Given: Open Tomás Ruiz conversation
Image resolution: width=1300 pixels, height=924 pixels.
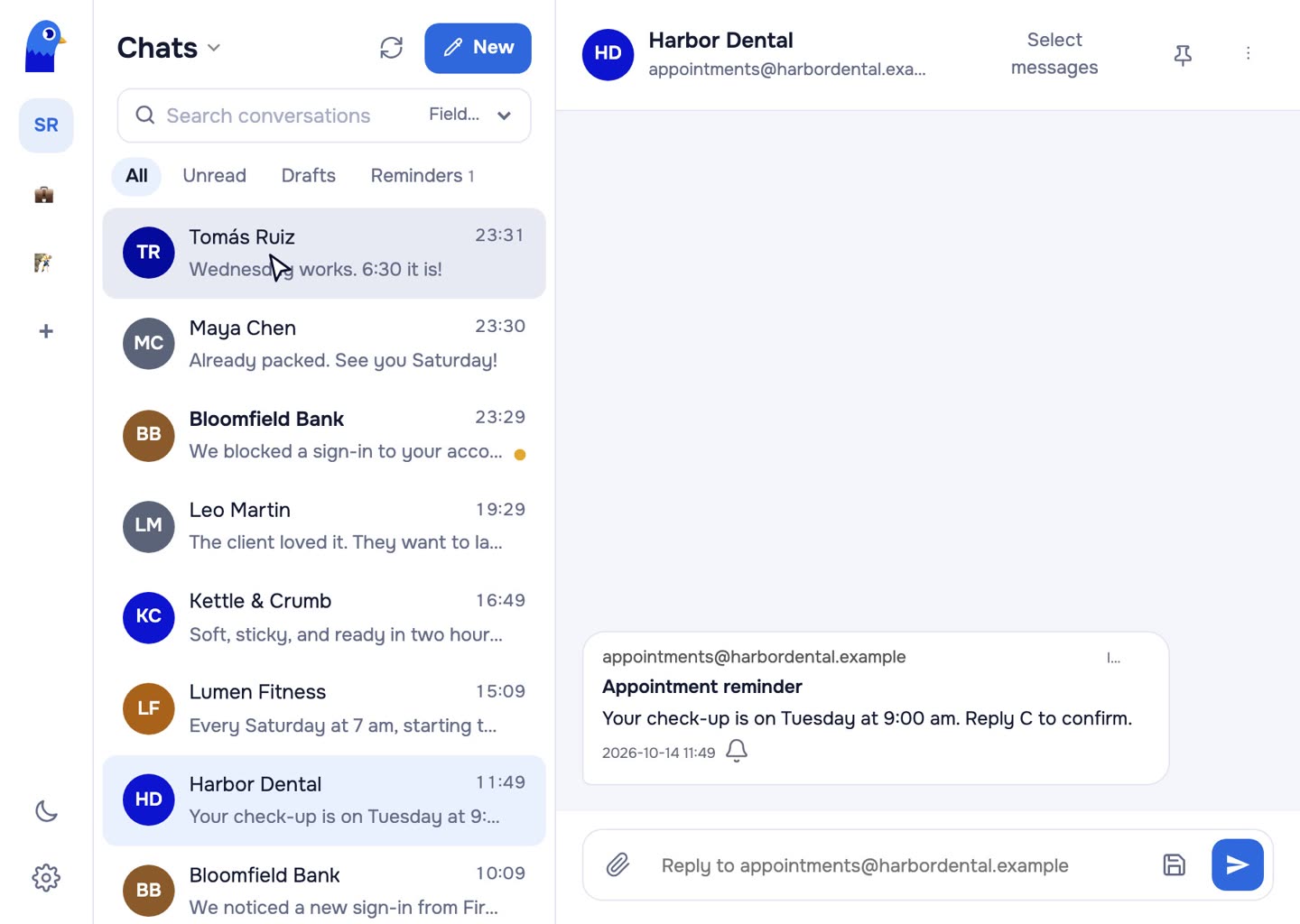Looking at the screenshot, I should (x=324, y=254).
